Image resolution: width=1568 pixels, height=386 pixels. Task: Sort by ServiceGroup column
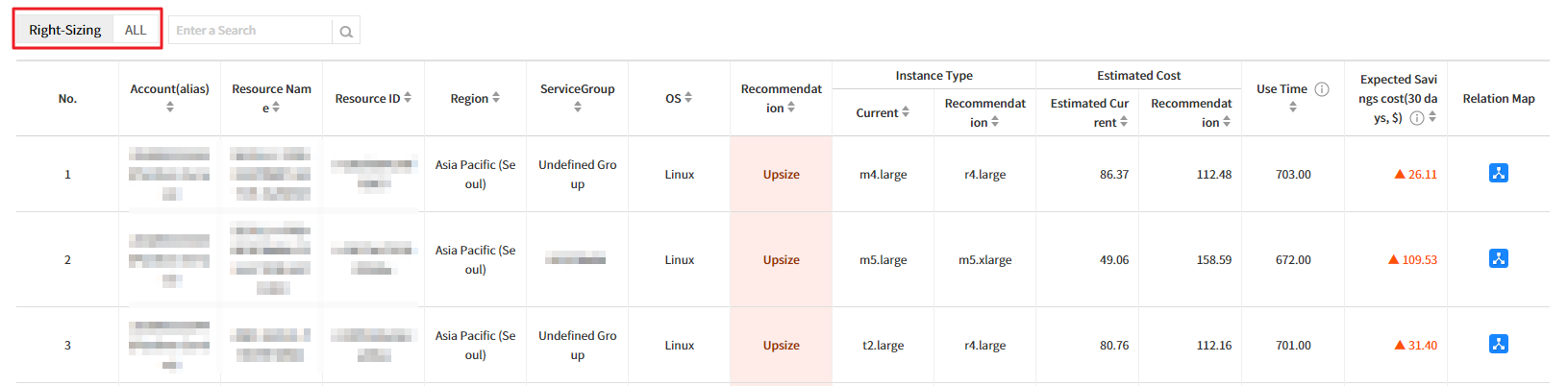578,108
